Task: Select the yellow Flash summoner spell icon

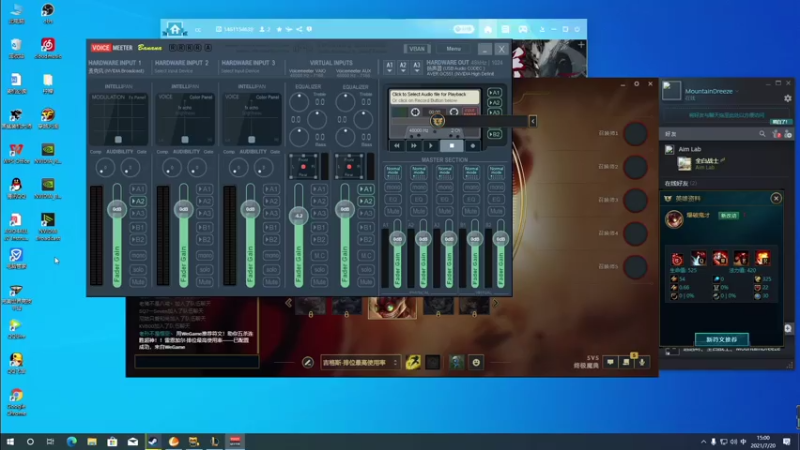Action: [x=413, y=362]
